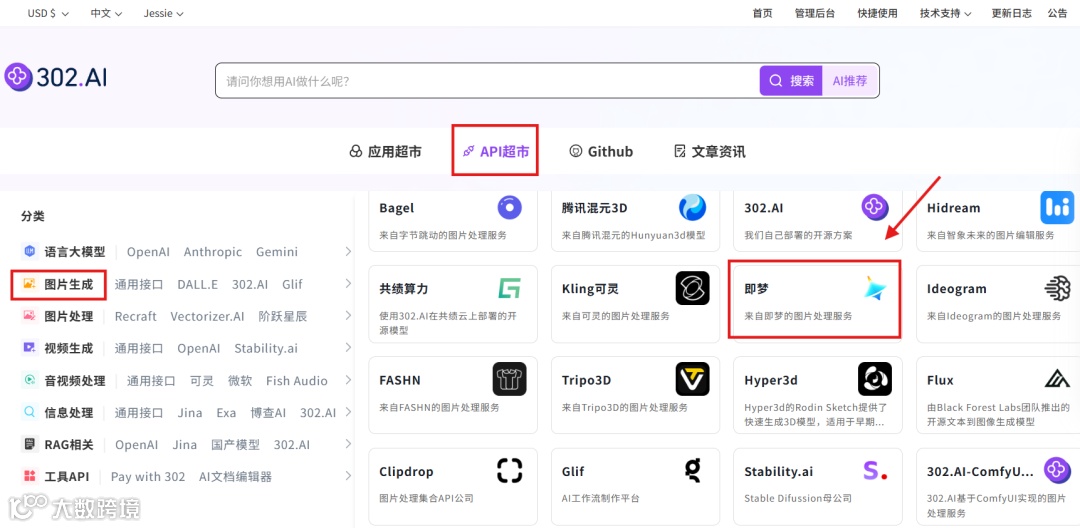Select the Glif sub-category in 图片生成
Image resolution: width=1080 pixels, height=528 pixels.
(x=292, y=284)
